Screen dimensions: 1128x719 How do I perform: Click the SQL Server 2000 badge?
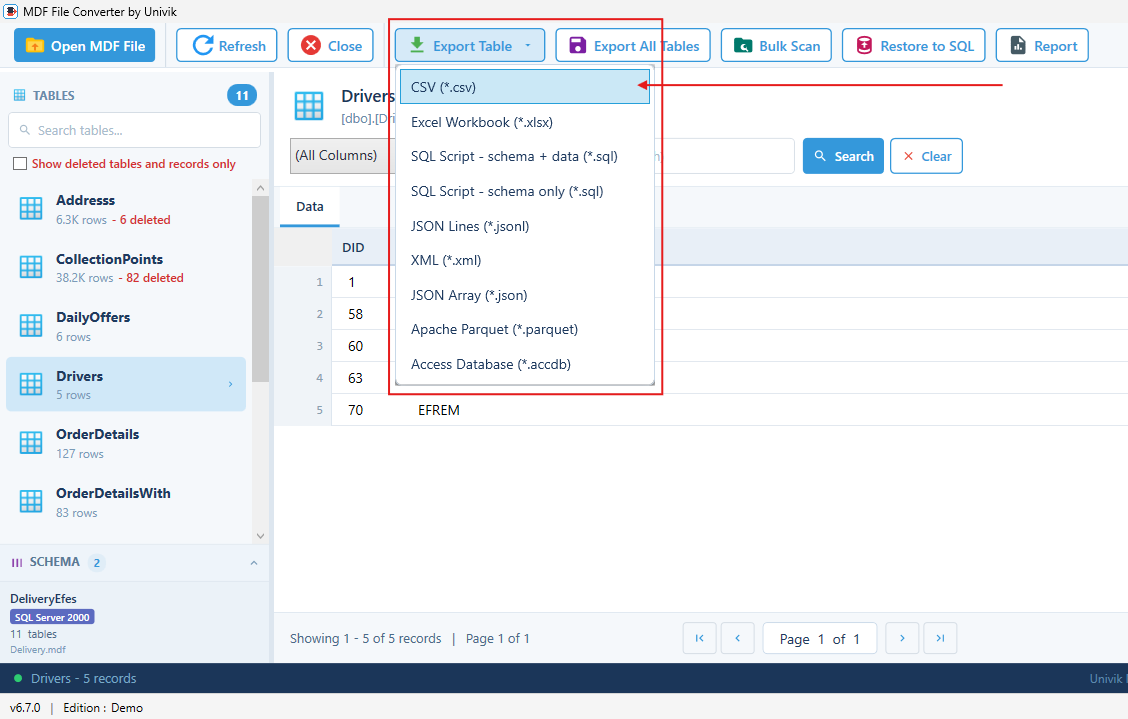[x=52, y=617]
